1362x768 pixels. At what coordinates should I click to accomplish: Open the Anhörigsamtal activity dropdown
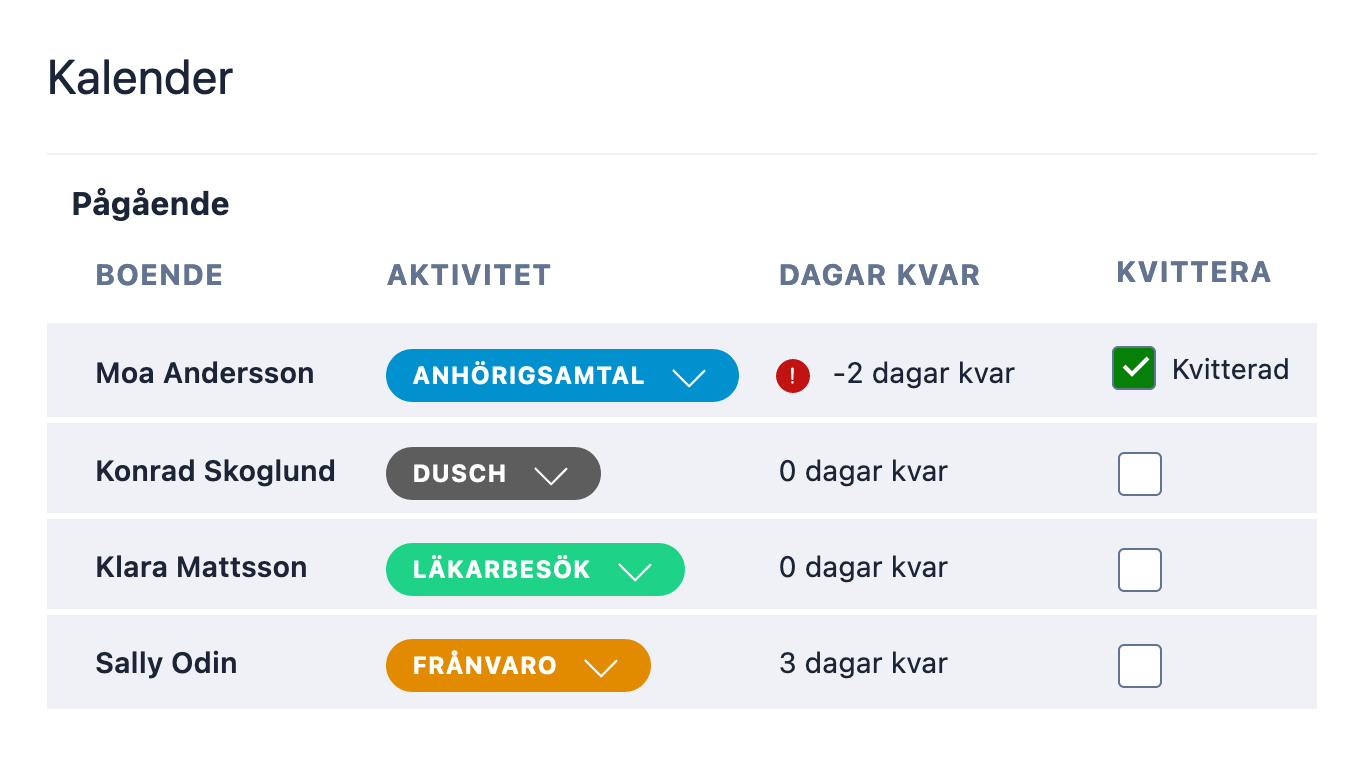point(562,375)
